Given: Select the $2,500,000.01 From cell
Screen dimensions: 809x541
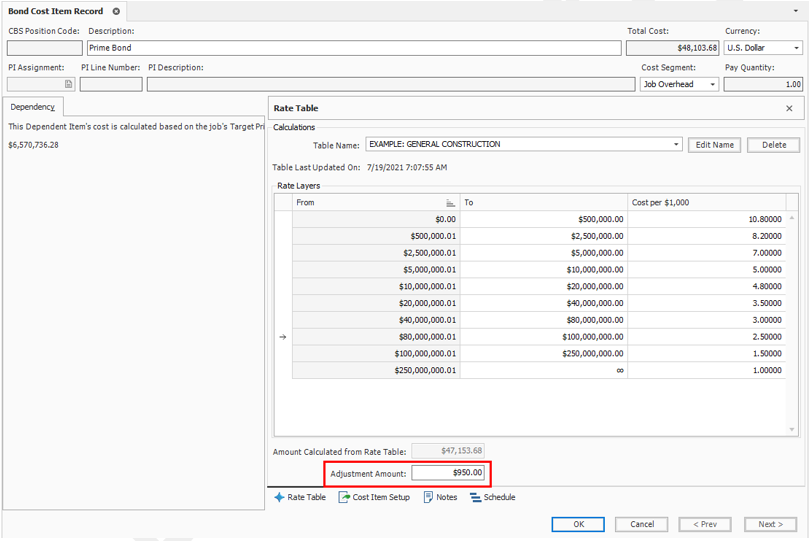Looking at the screenshot, I should point(376,253).
